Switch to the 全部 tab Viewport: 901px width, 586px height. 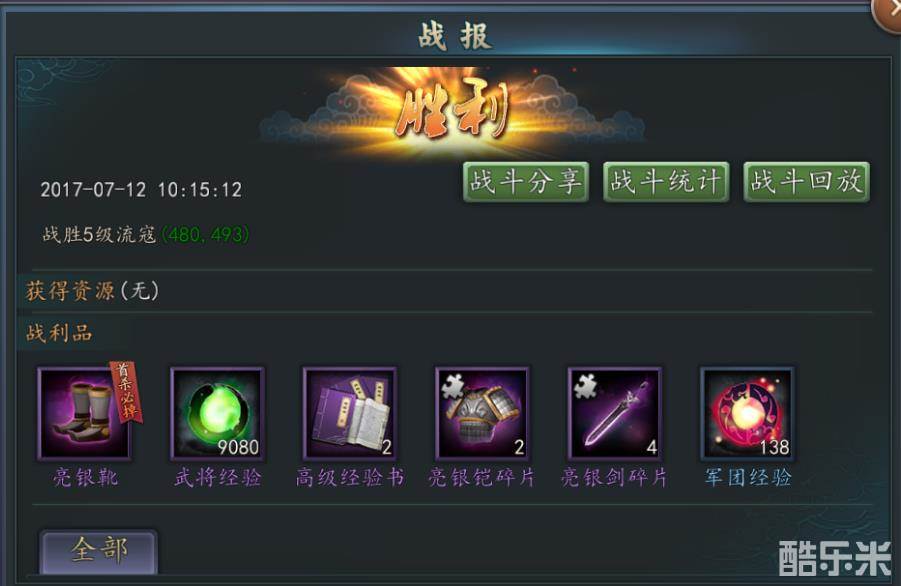[x=98, y=552]
